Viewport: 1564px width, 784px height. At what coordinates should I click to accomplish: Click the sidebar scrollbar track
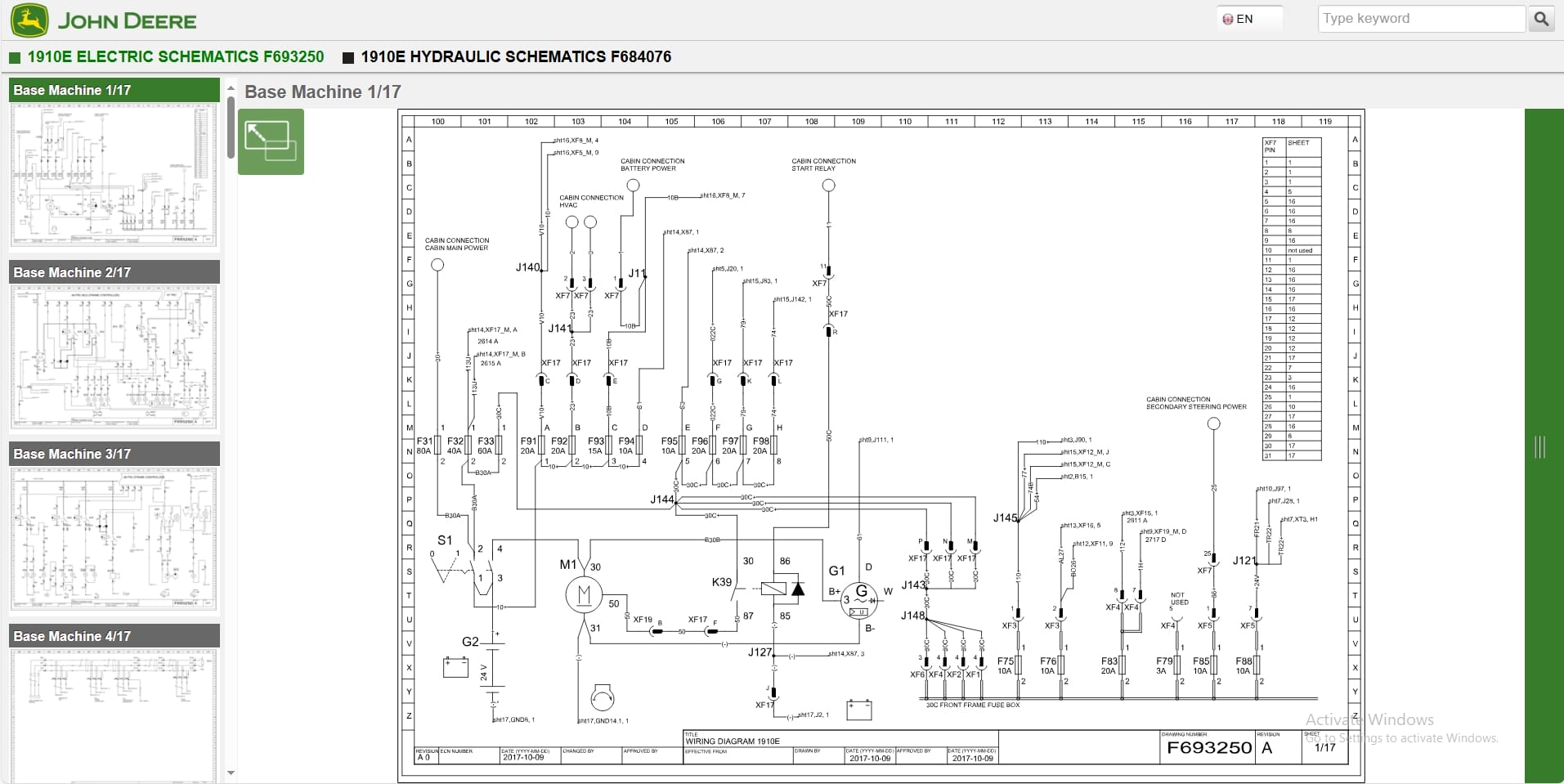coord(231,409)
